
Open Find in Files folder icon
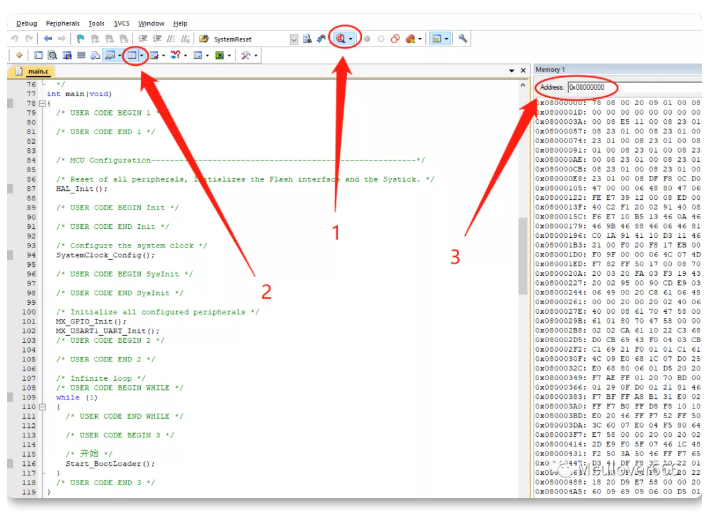point(204,39)
